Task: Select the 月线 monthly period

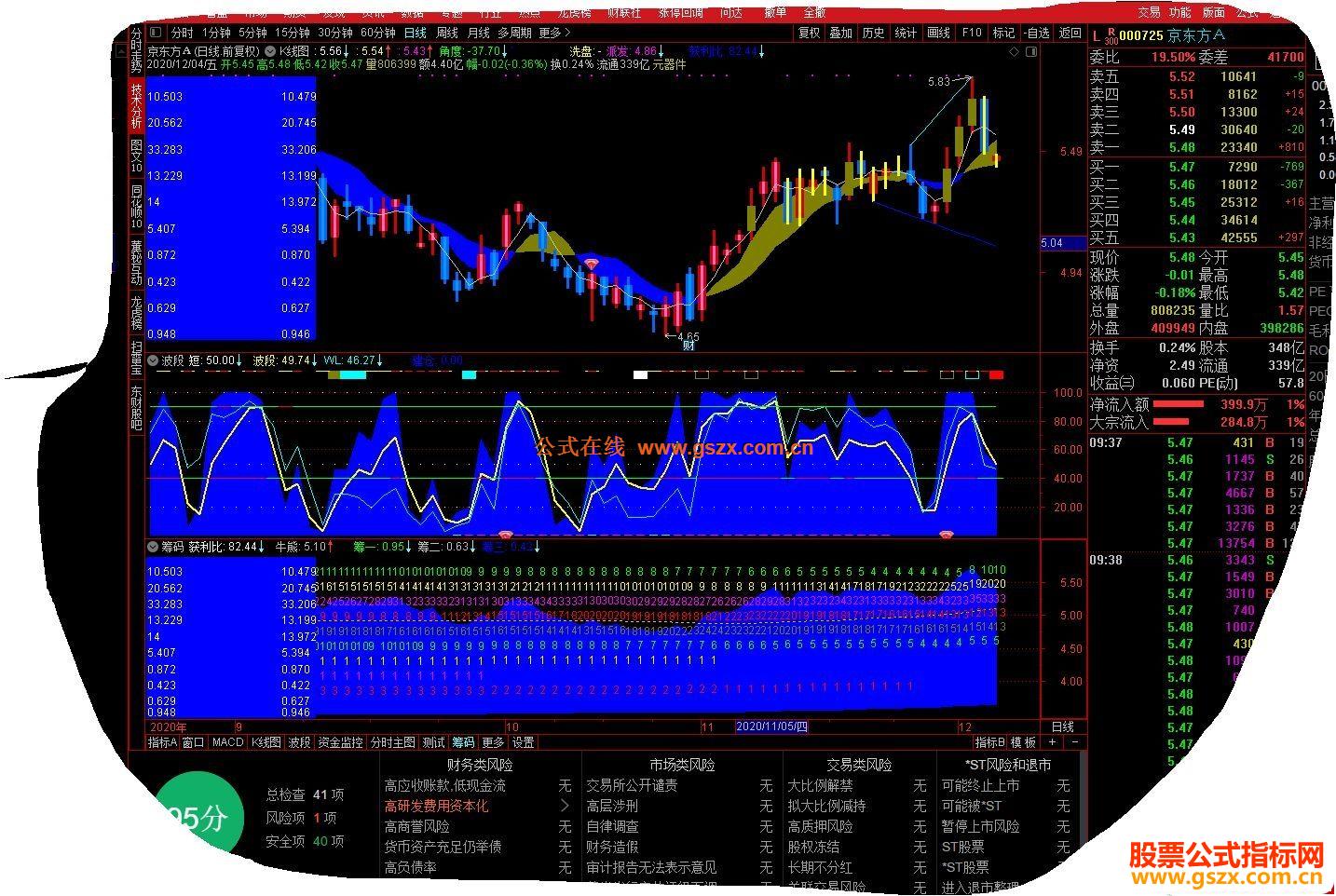Action: pyautogui.click(x=478, y=33)
